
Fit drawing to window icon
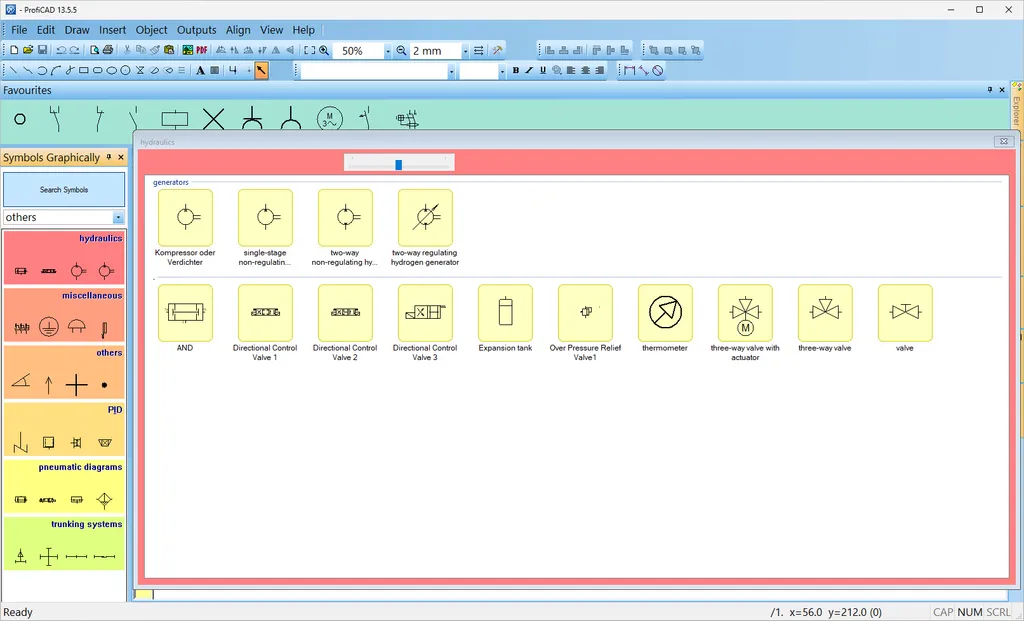[x=310, y=50]
